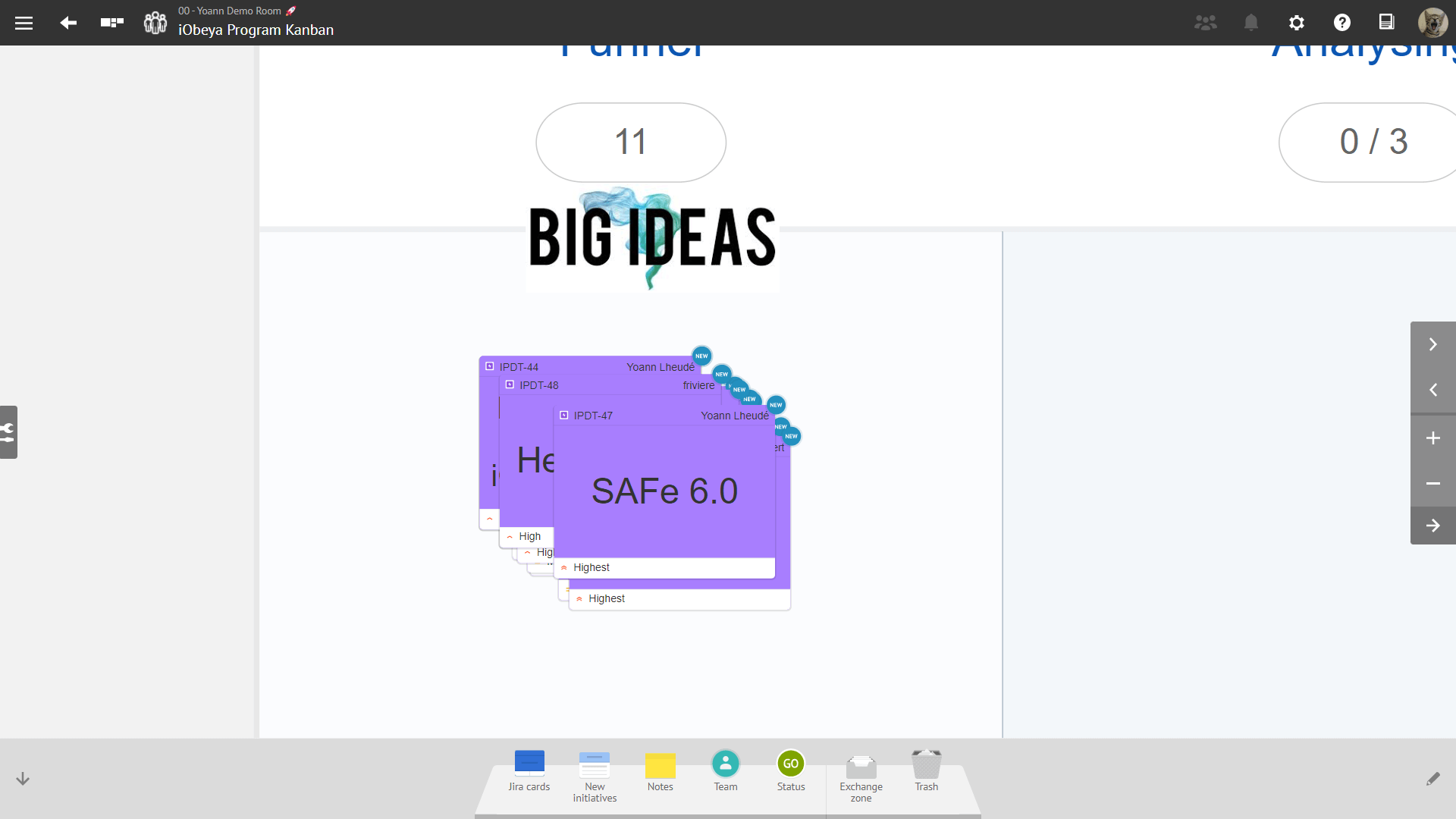Select the Team tool

726,771
